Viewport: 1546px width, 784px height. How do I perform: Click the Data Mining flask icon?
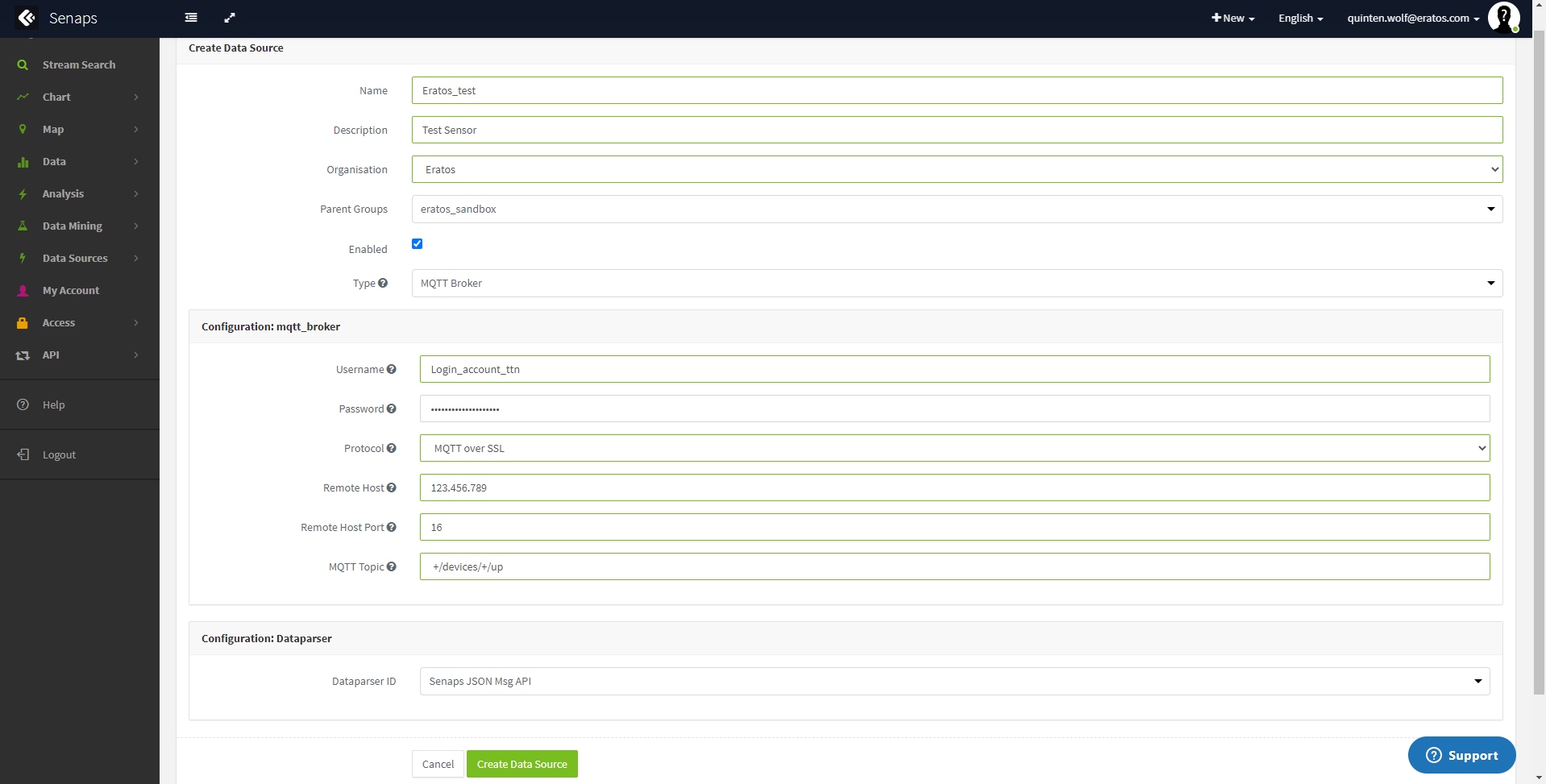(23, 226)
